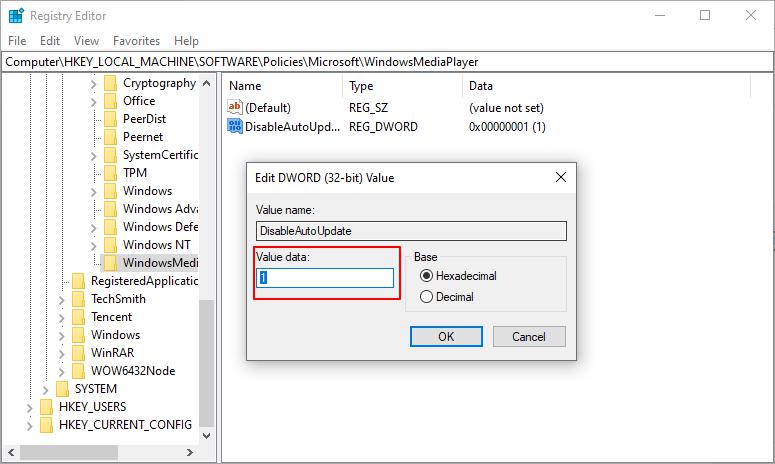This screenshot has height=464, width=775.
Task: Click the Registry Editor app icon in title bar
Action: pyautogui.click(x=16, y=16)
